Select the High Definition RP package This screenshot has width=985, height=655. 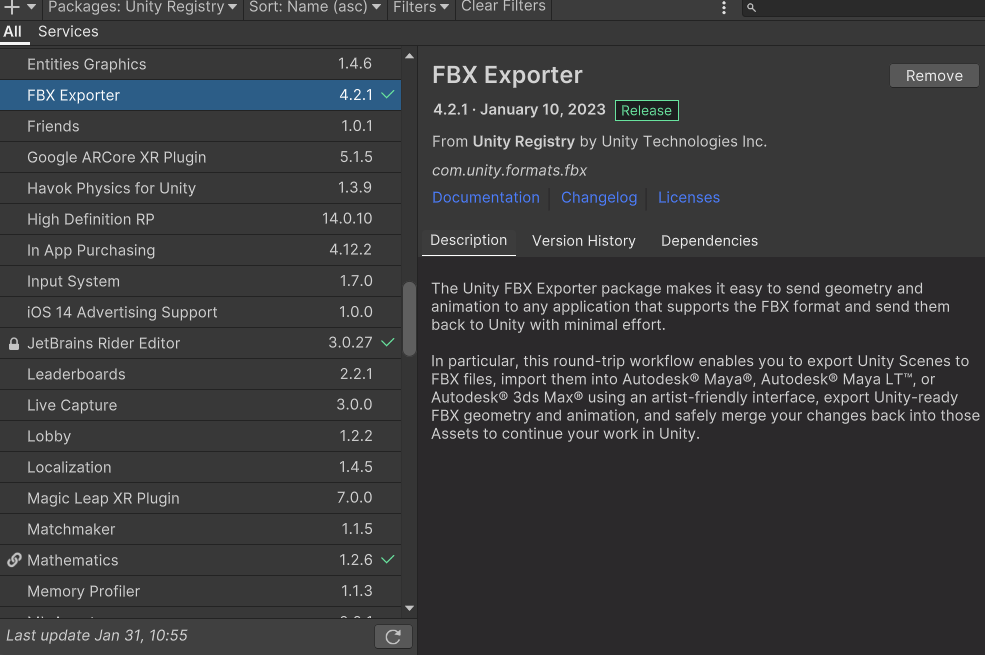tap(200, 219)
